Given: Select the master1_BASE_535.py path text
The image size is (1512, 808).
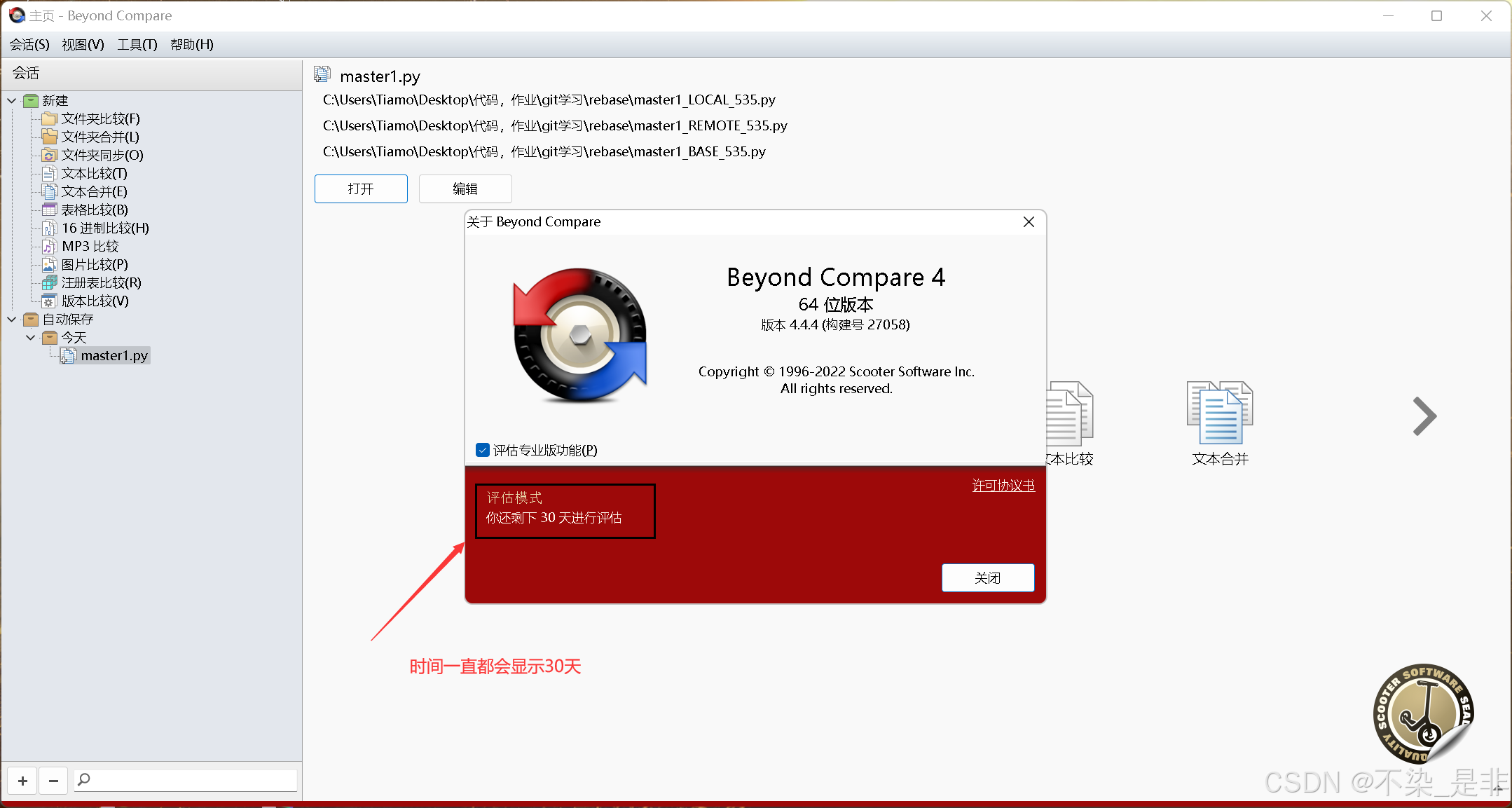Looking at the screenshot, I should tap(544, 151).
